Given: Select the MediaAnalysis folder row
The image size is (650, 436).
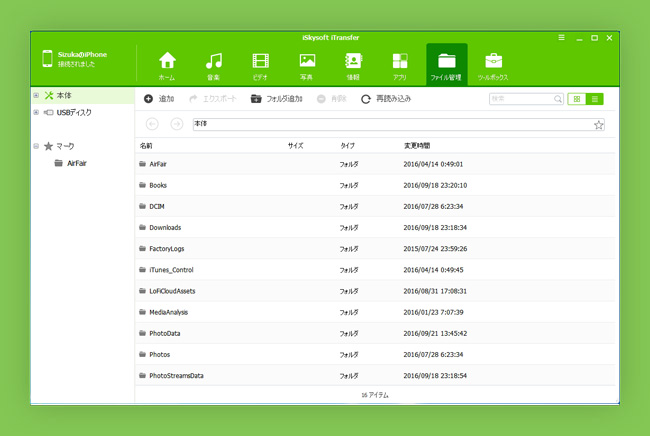Looking at the screenshot, I should click(x=375, y=312).
